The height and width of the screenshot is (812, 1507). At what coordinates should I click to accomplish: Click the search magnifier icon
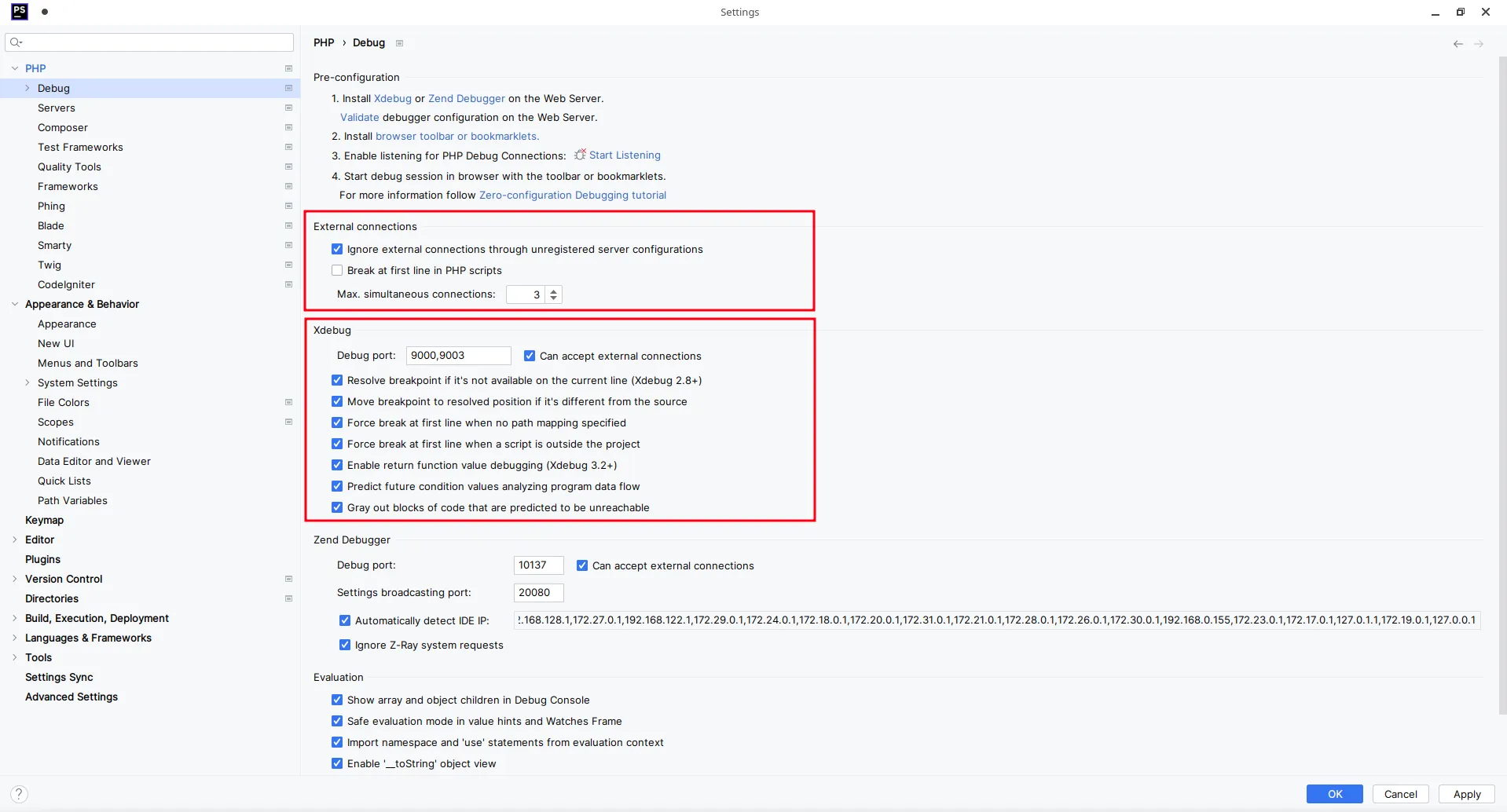pos(16,42)
